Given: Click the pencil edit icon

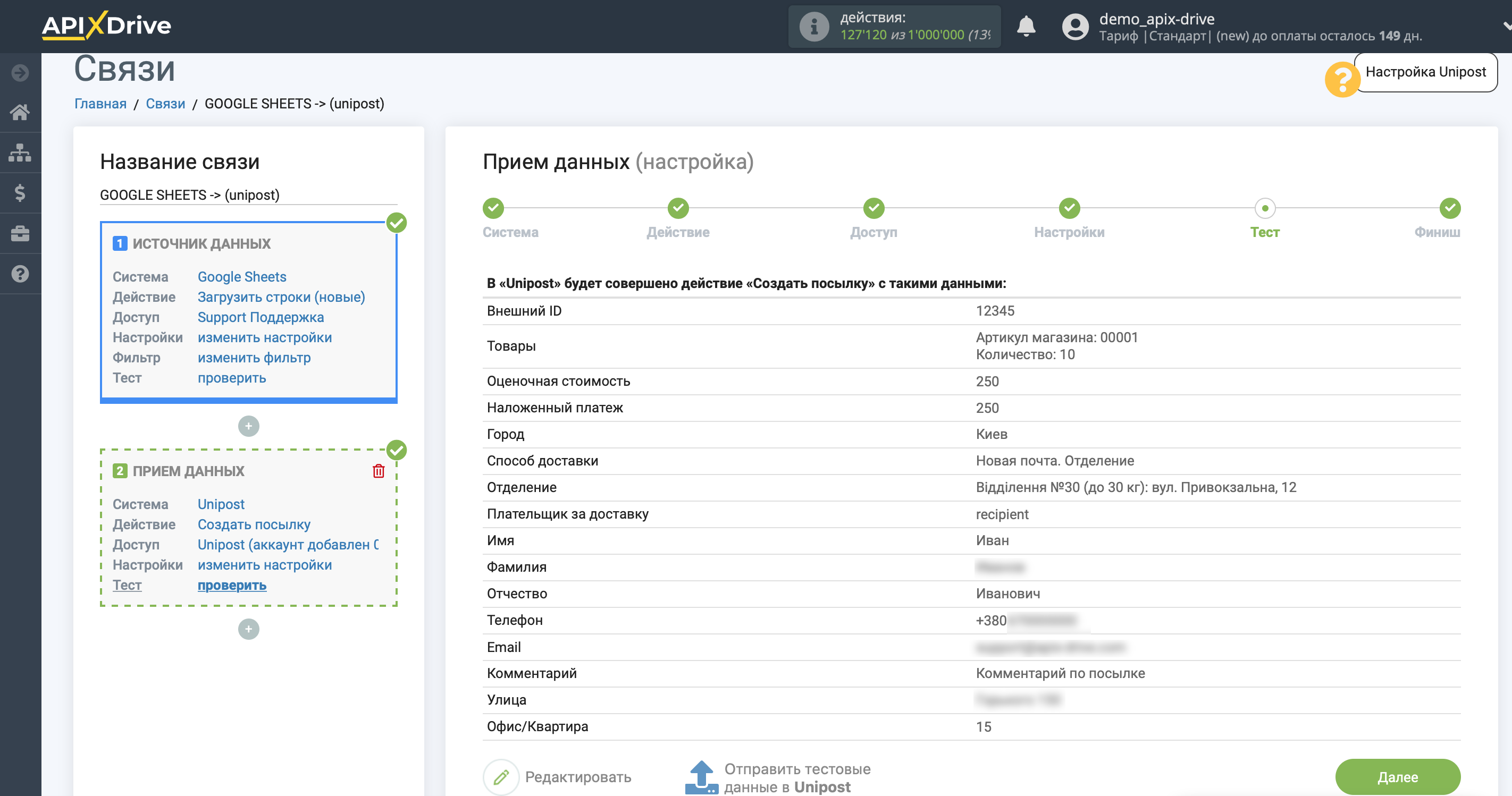Looking at the screenshot, I should click(x=501, y=777).
